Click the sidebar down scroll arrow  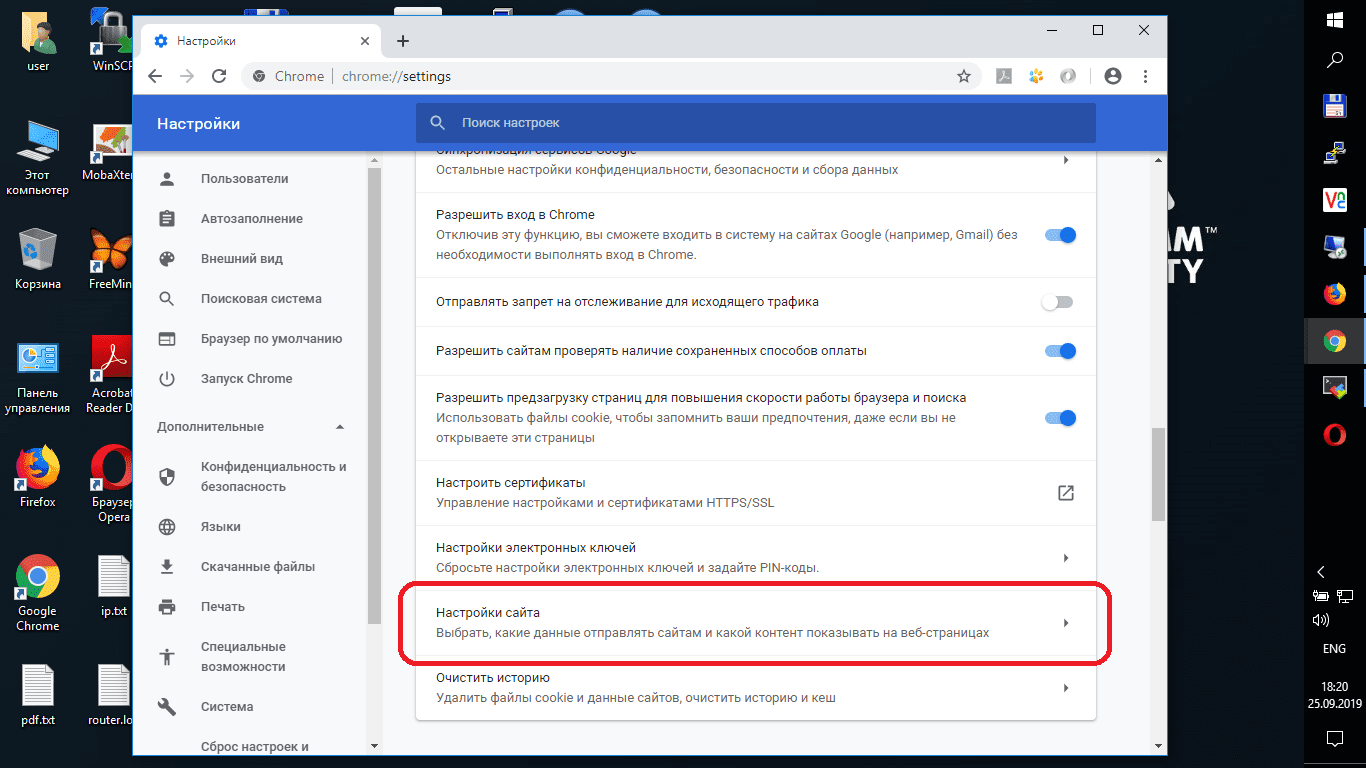pos(374,745)
